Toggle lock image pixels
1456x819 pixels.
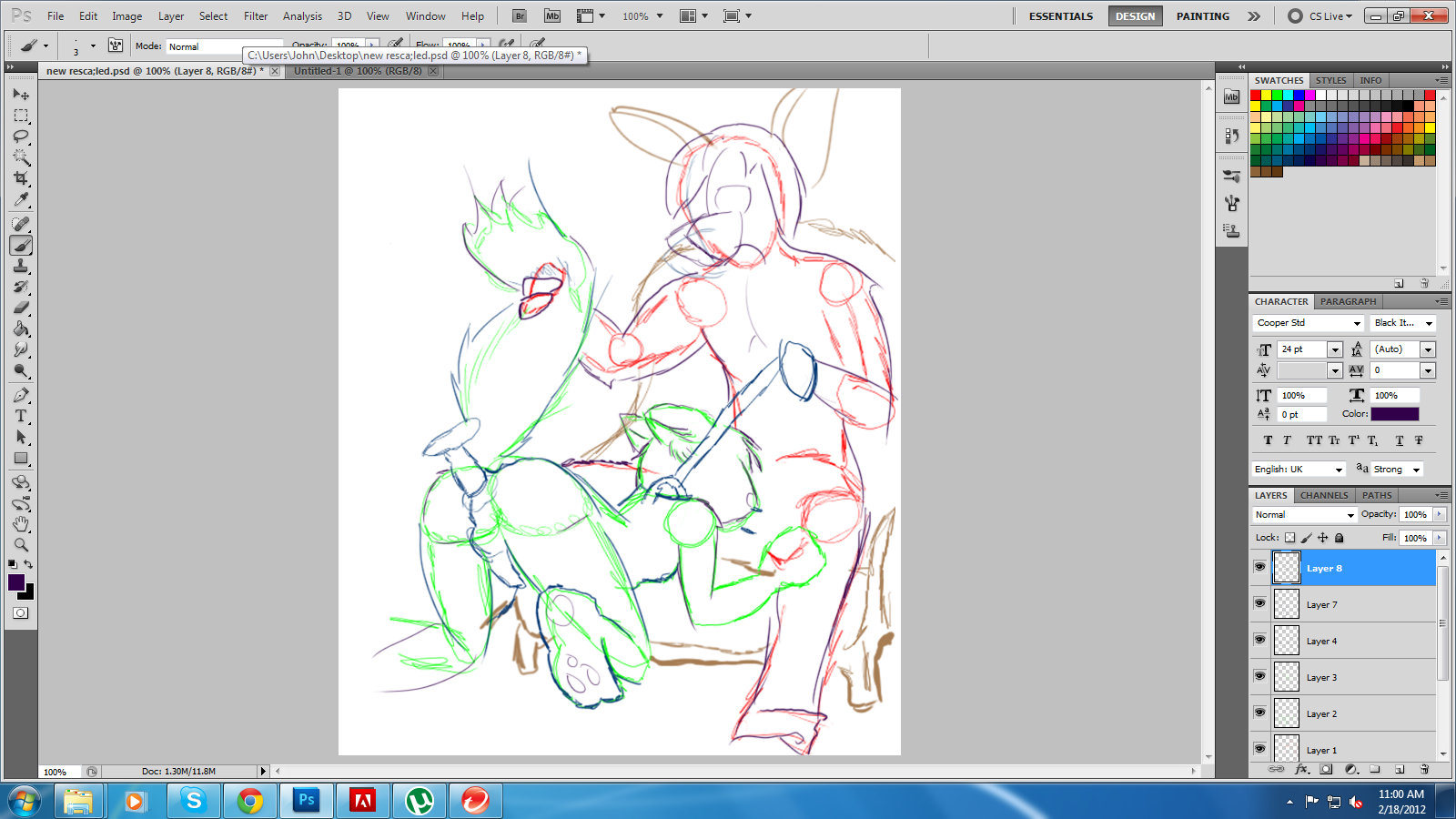(x=1306, y=538)
